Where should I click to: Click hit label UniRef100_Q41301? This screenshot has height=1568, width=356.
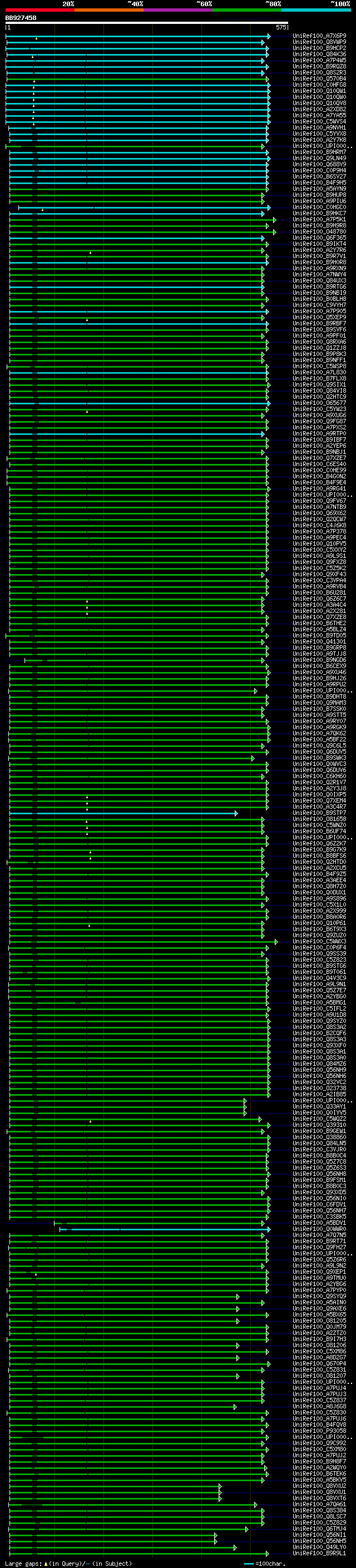319,641
